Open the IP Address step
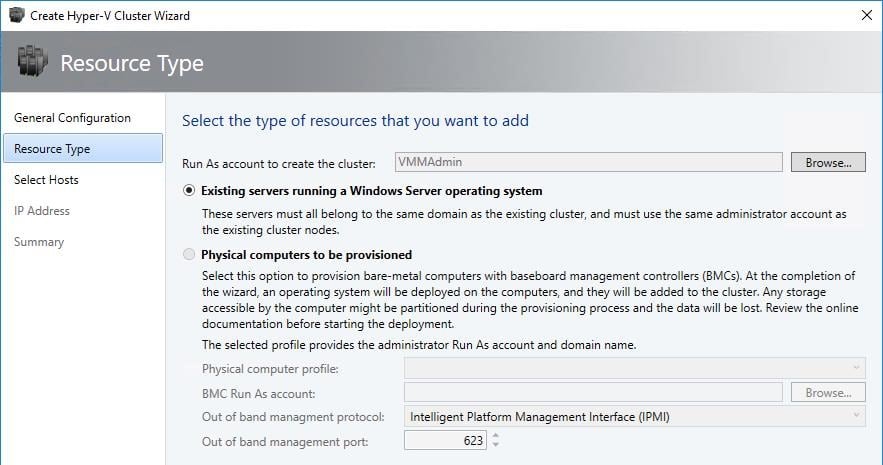Viewport: 883px width, 465px height. pos(42,211)
